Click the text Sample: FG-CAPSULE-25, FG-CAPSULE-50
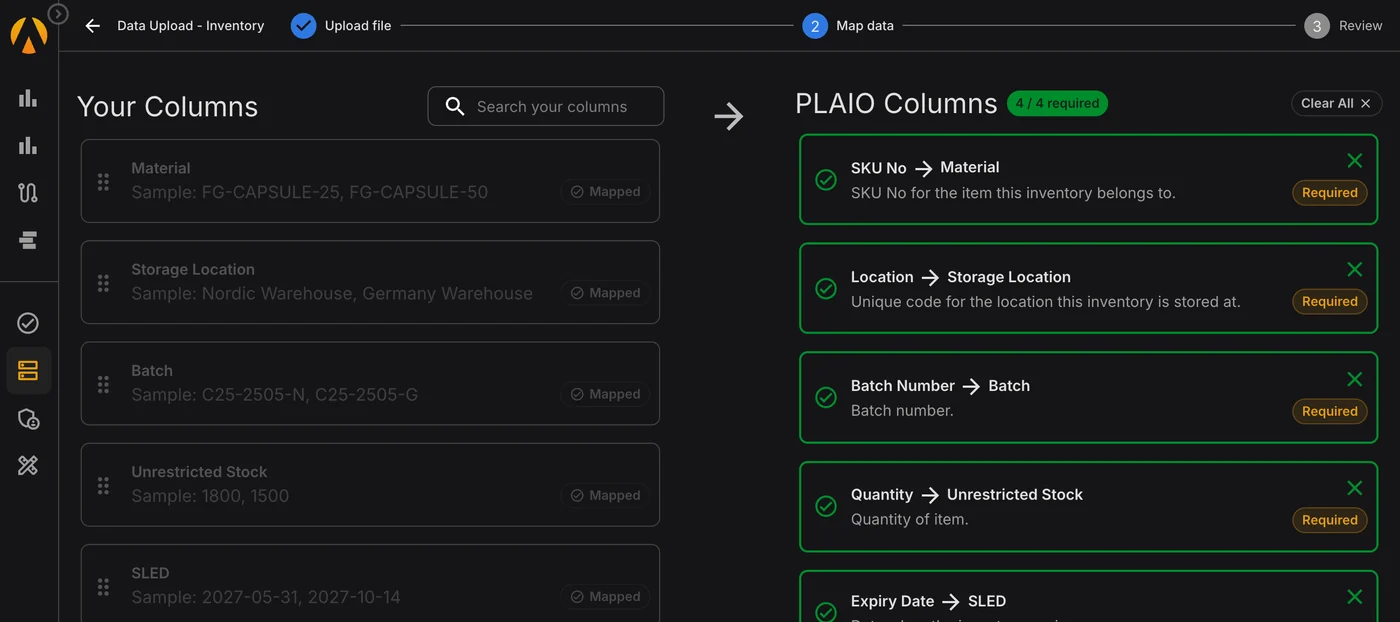 point(310,192)
